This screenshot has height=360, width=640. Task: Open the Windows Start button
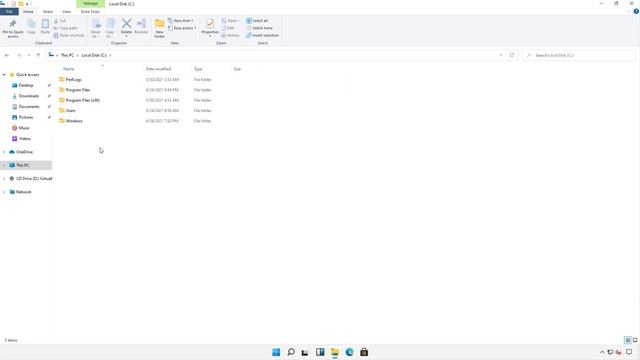tap(276, 352)
